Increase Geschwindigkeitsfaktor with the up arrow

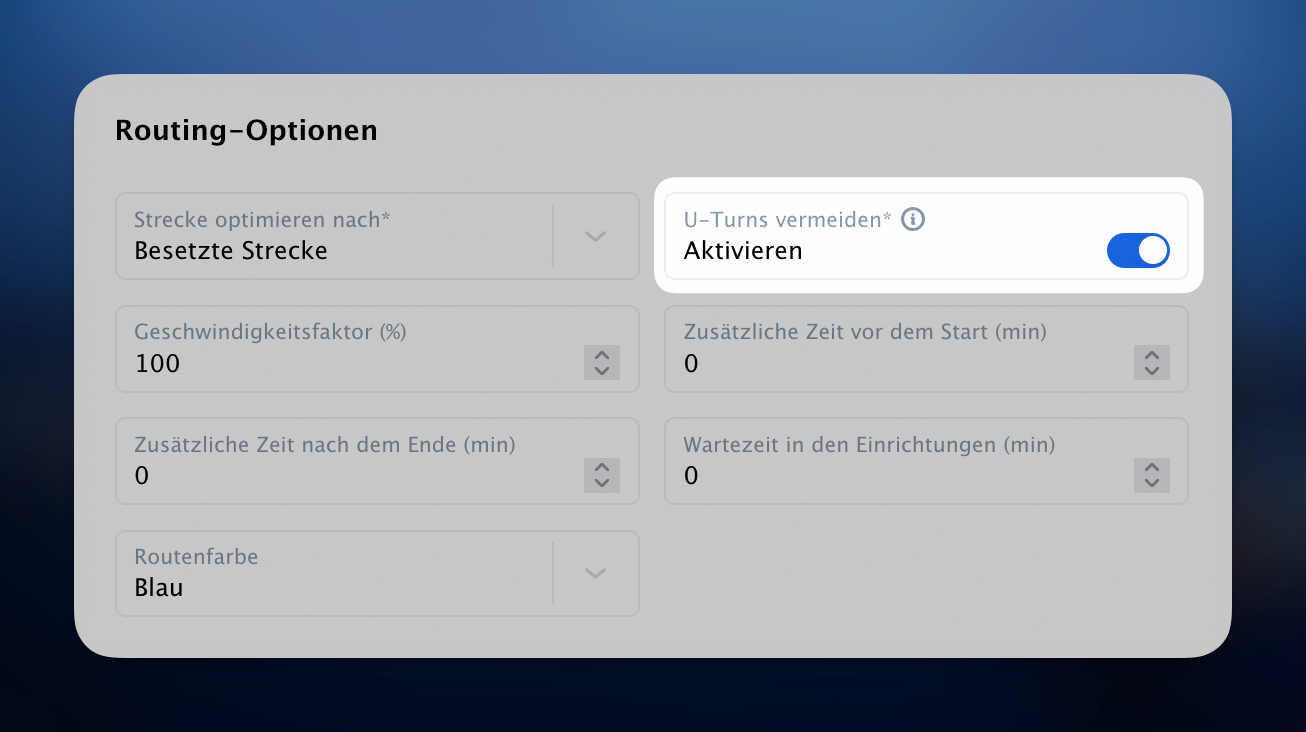[602, 354]
